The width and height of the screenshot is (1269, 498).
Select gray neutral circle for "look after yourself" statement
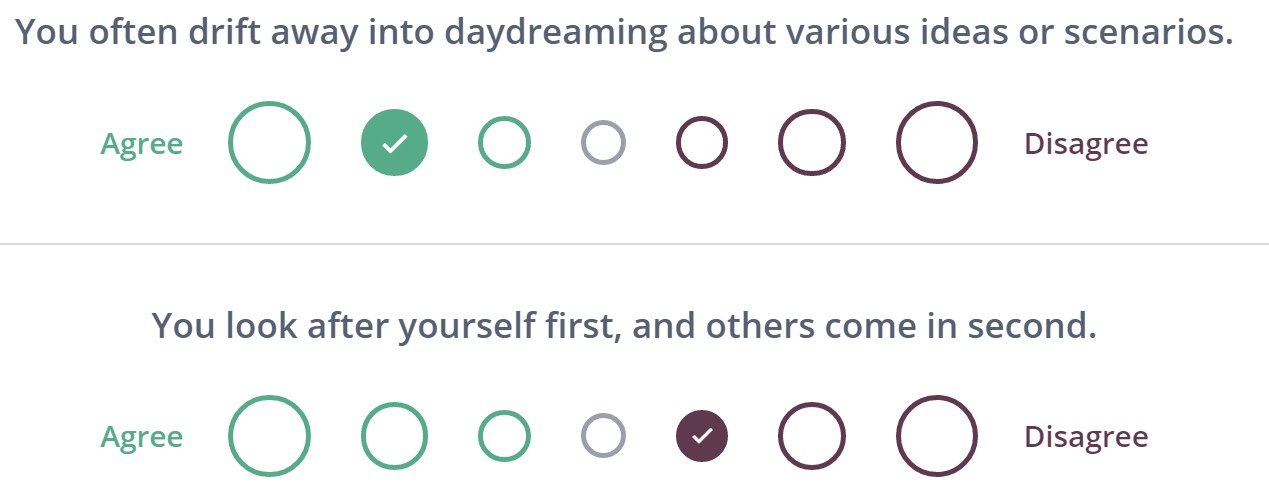[603, 436]
